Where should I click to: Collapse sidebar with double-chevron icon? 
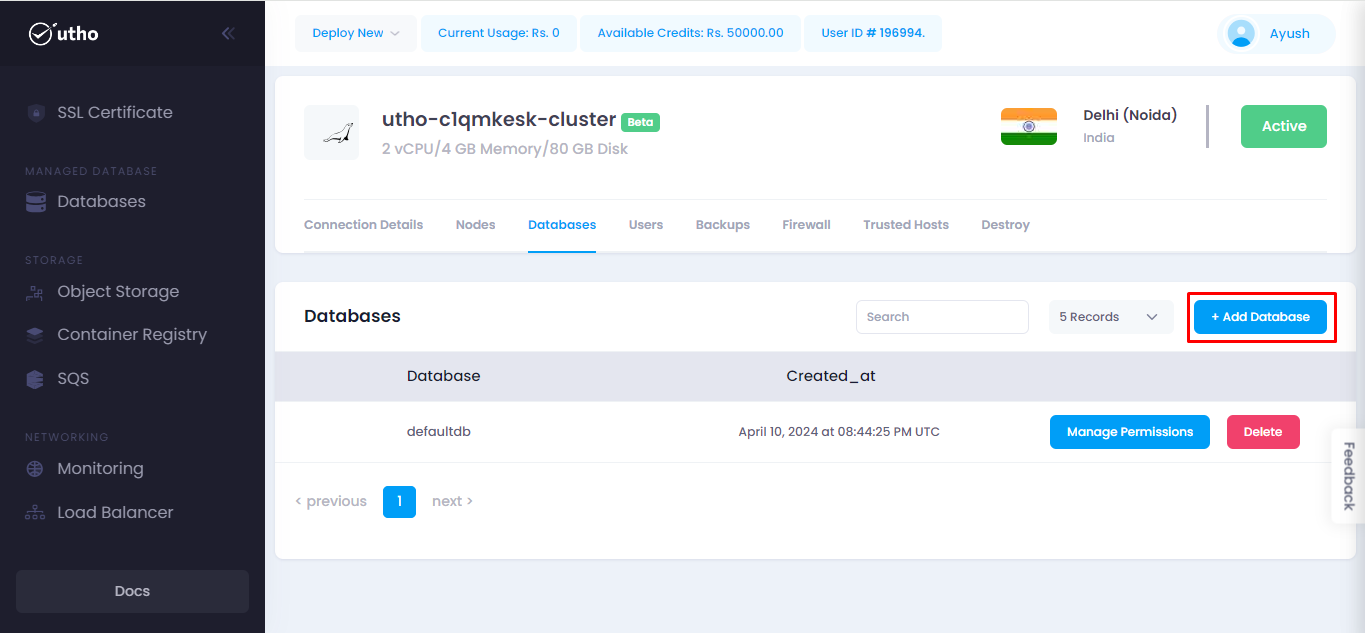pos(228,33)
